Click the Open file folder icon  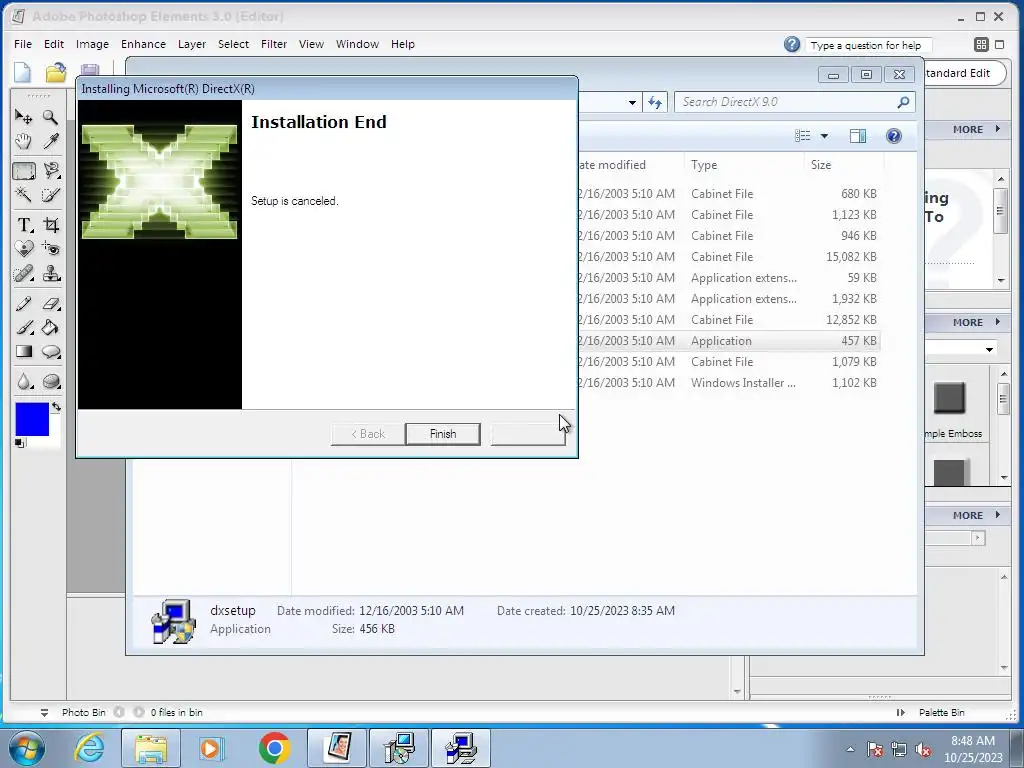[x=56, y=72]
